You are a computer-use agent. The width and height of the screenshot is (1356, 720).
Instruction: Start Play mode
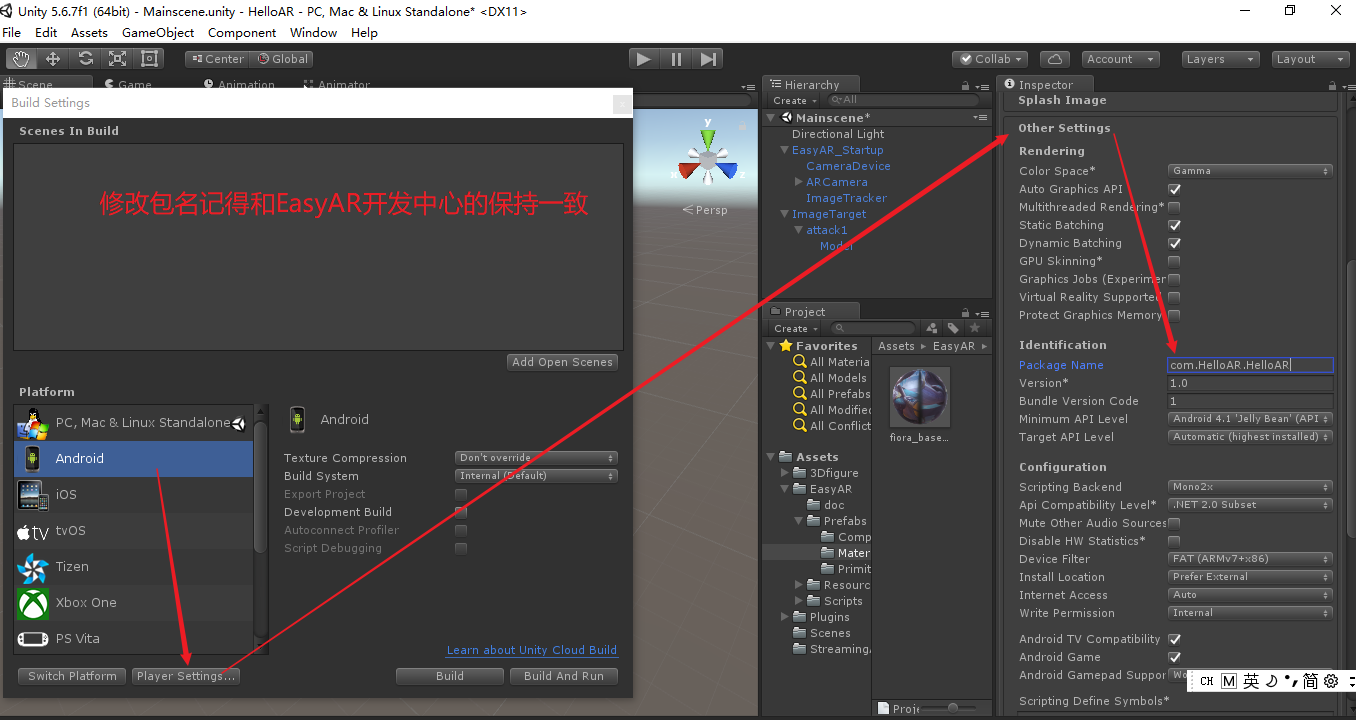pos(644,59)
